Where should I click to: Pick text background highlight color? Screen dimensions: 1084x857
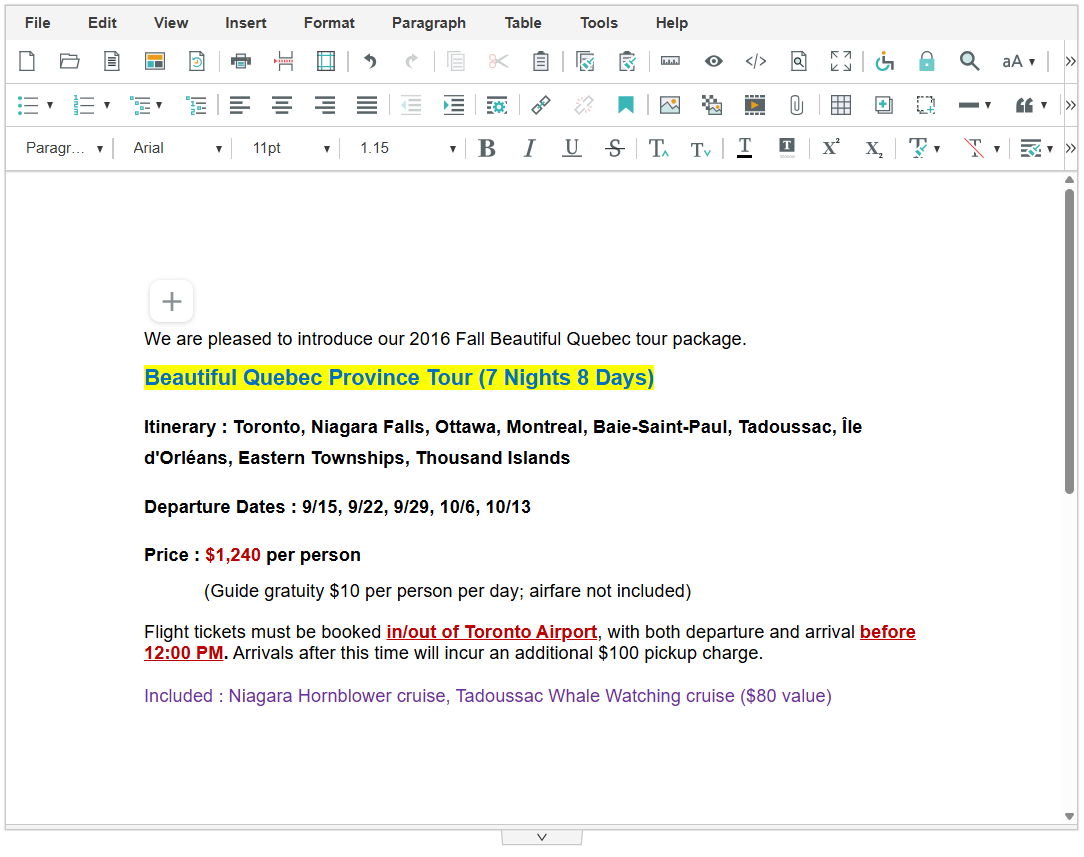[787, 148]
